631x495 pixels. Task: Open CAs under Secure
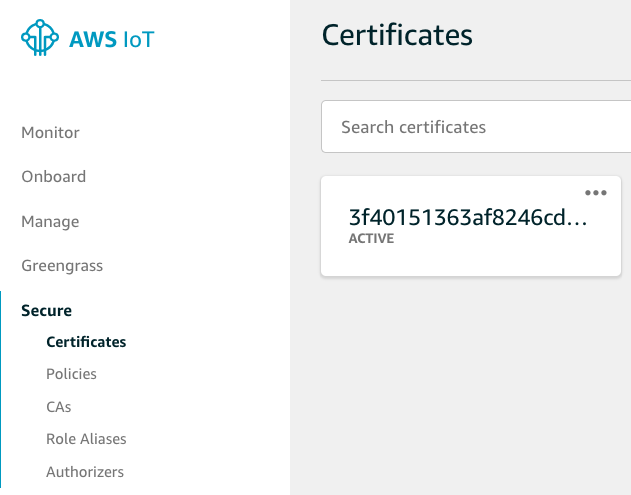tap(59, 407)
